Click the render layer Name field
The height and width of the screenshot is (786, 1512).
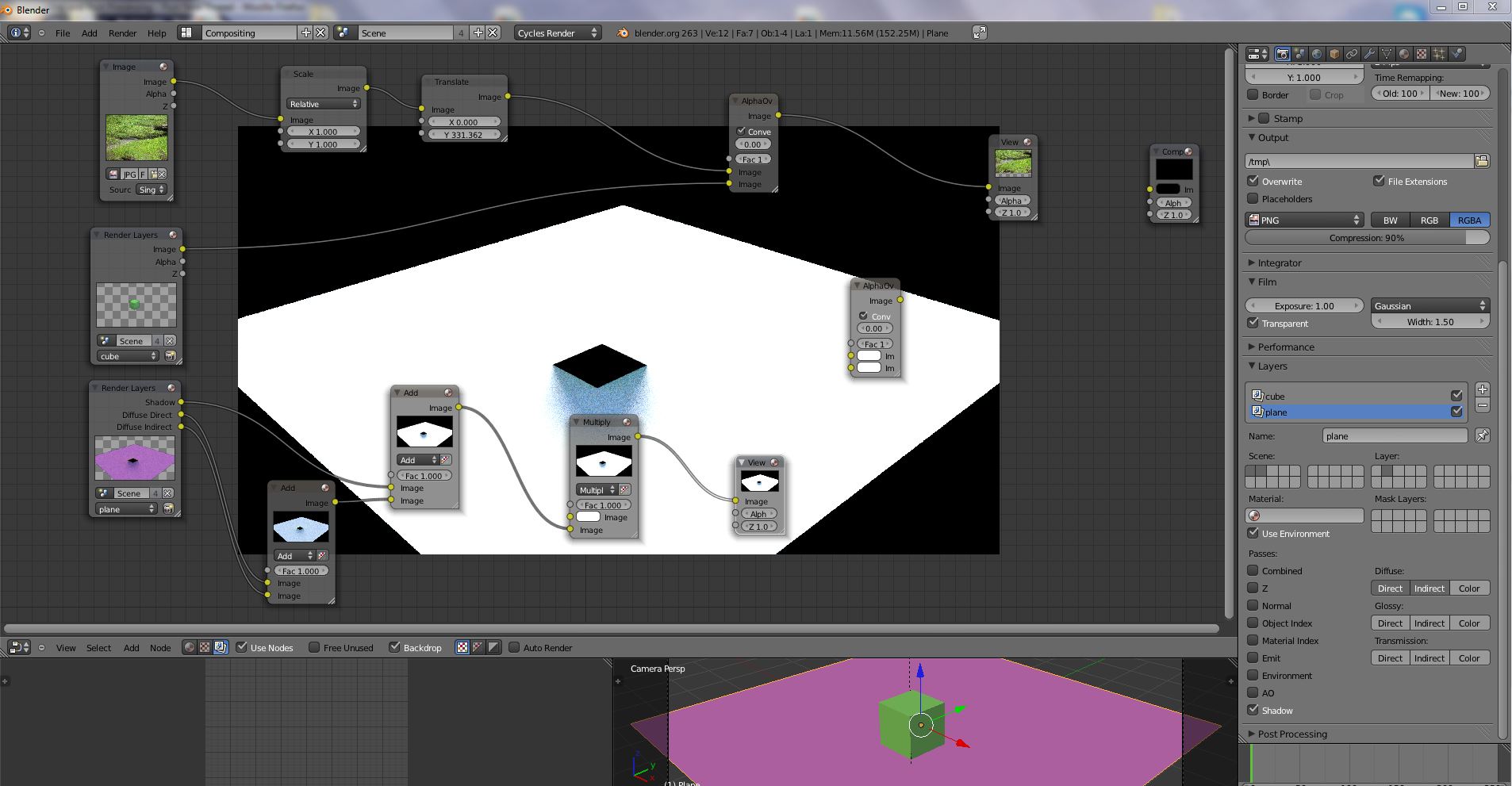[x=1395, y=435]
